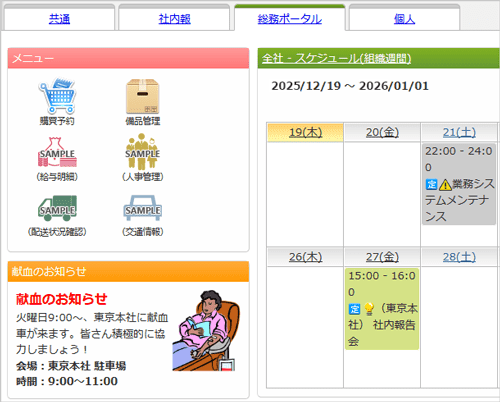
Task: Open the 20(金) date link
Action: 382,132
